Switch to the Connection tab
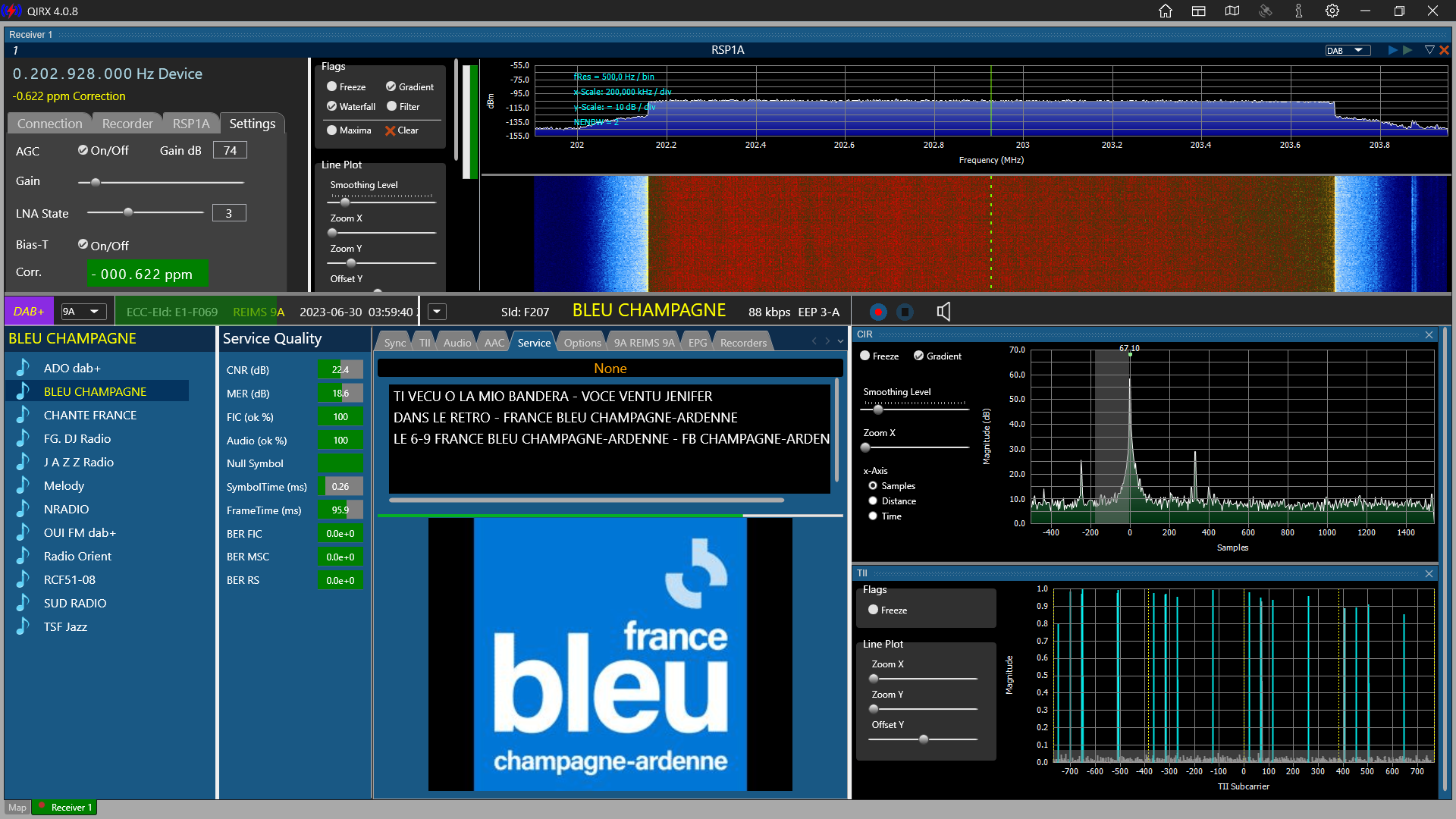 pyautogui.click(x=49, y=123)
